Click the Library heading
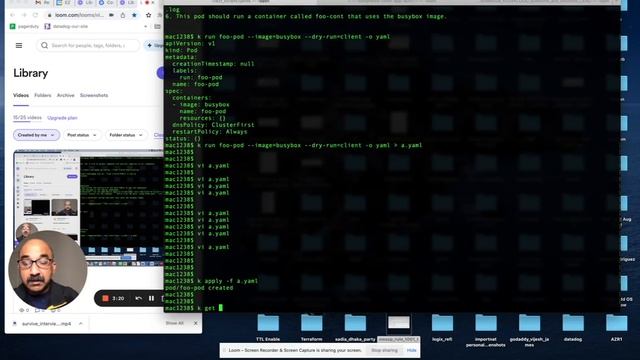 (31, 73)
